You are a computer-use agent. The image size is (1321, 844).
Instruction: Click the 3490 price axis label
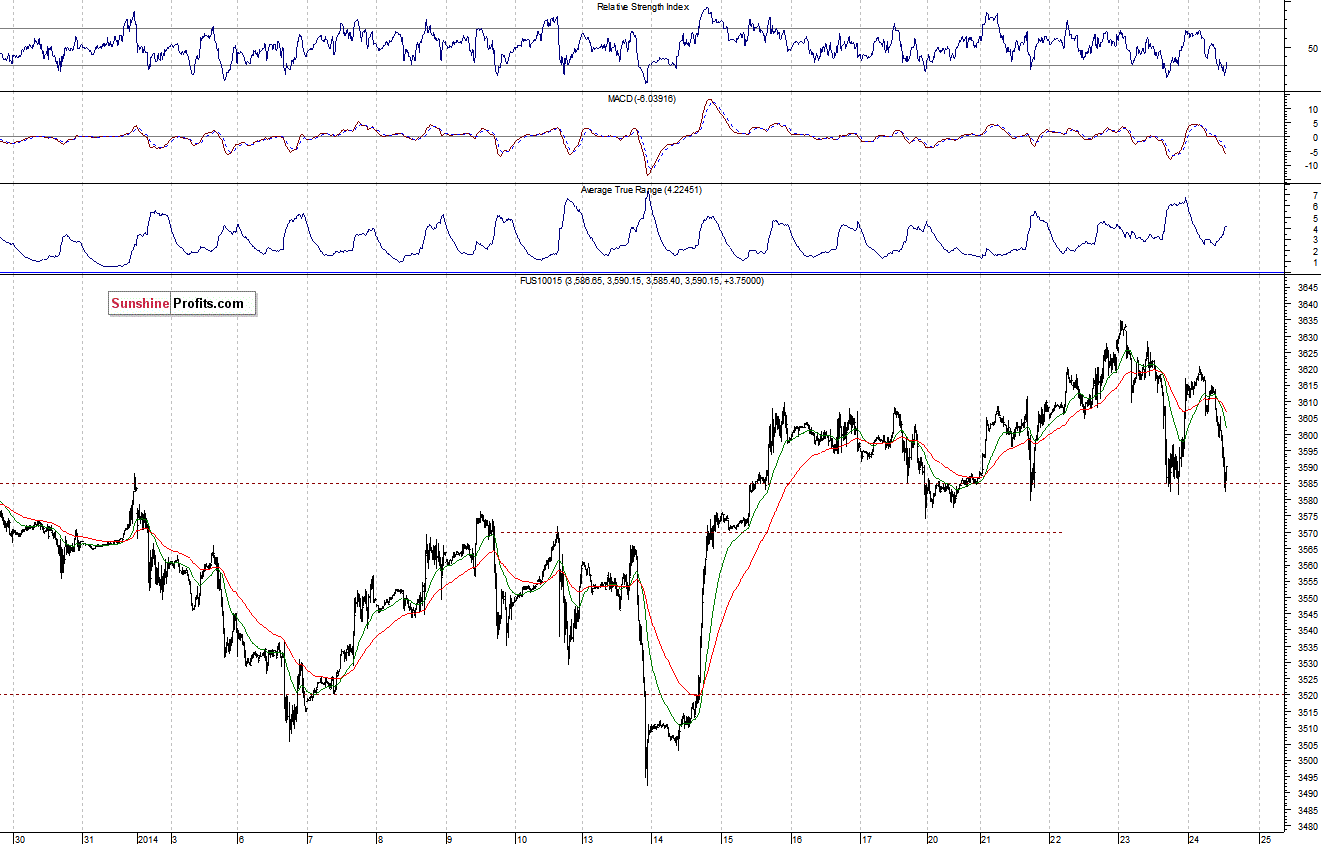coord(1307,794)
